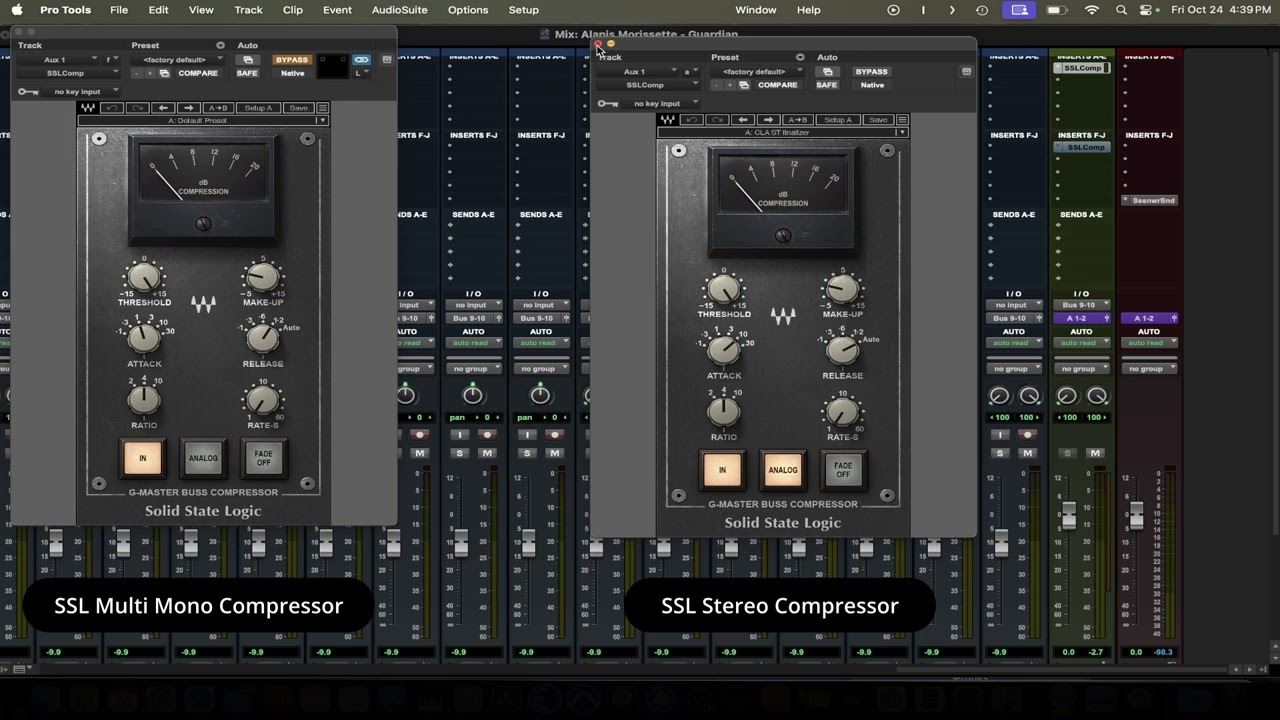This screenshot has height=720, width=1280.
Task: Open the no key input dropdown in left plugin
Action: 80,92
